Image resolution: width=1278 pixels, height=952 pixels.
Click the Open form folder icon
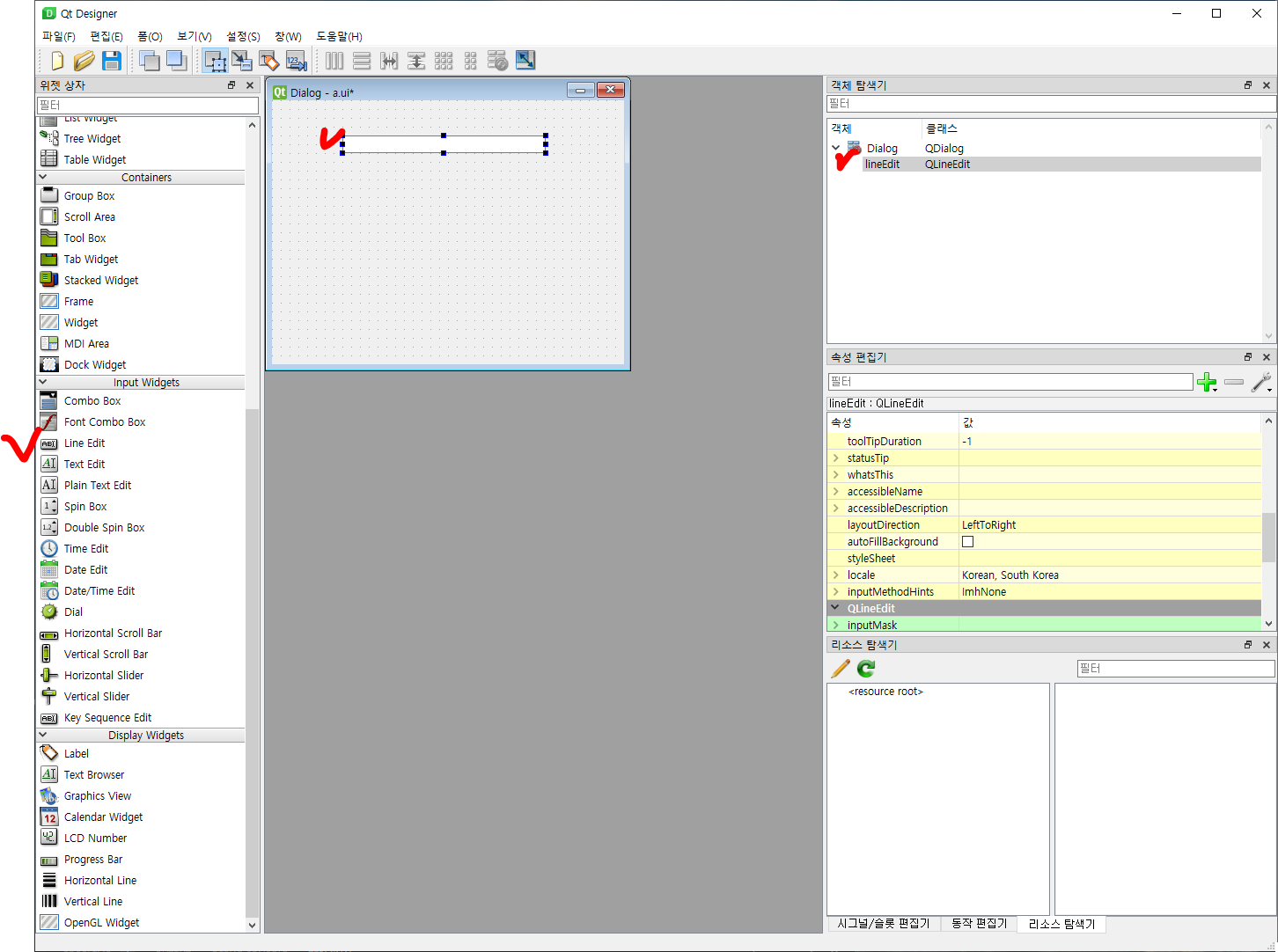[x=84, y=61]
